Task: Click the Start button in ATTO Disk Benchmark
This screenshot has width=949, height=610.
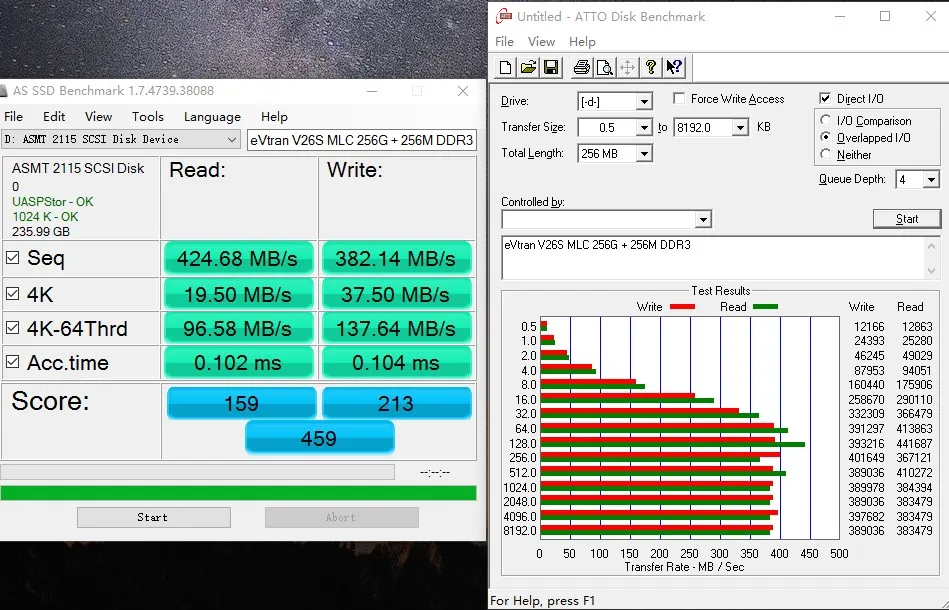Action: (x=907, y=218)
